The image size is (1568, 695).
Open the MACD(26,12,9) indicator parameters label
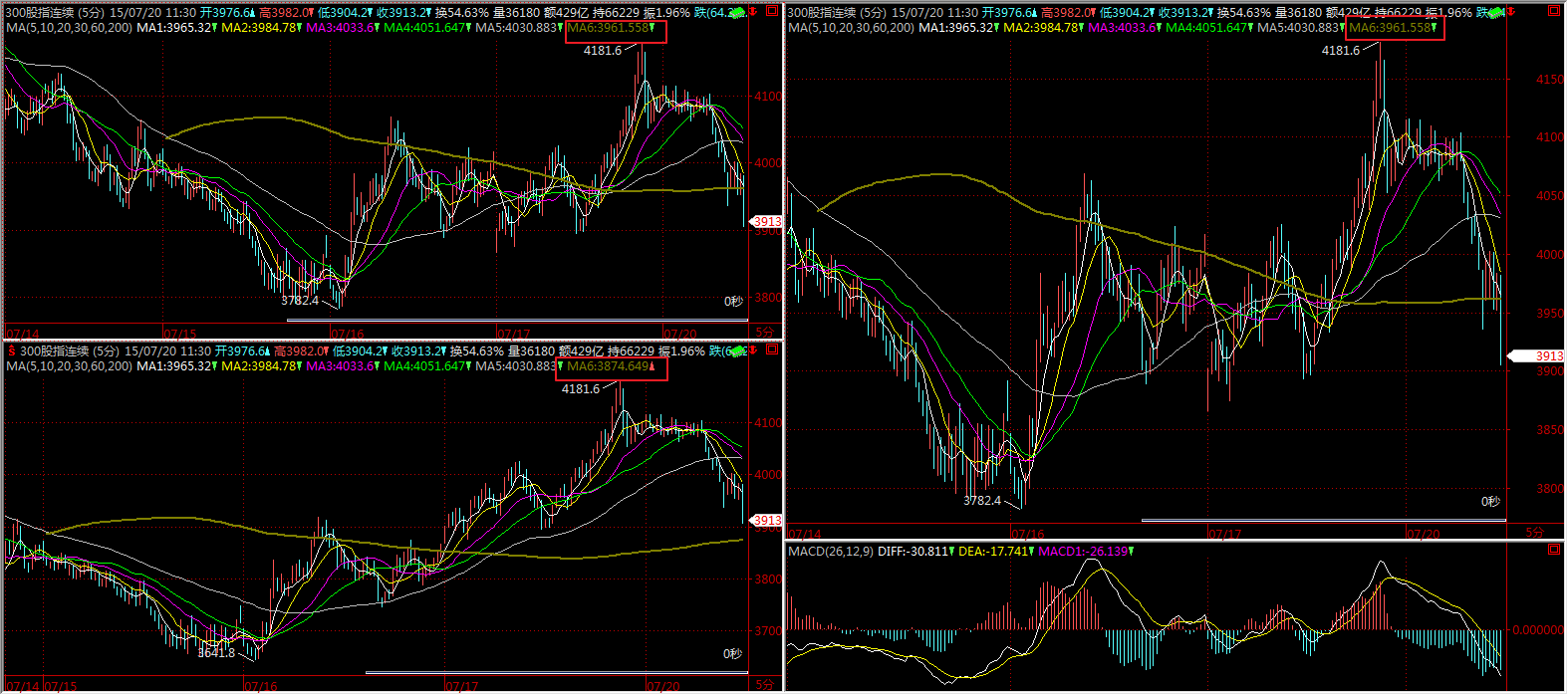pos(830,551)
